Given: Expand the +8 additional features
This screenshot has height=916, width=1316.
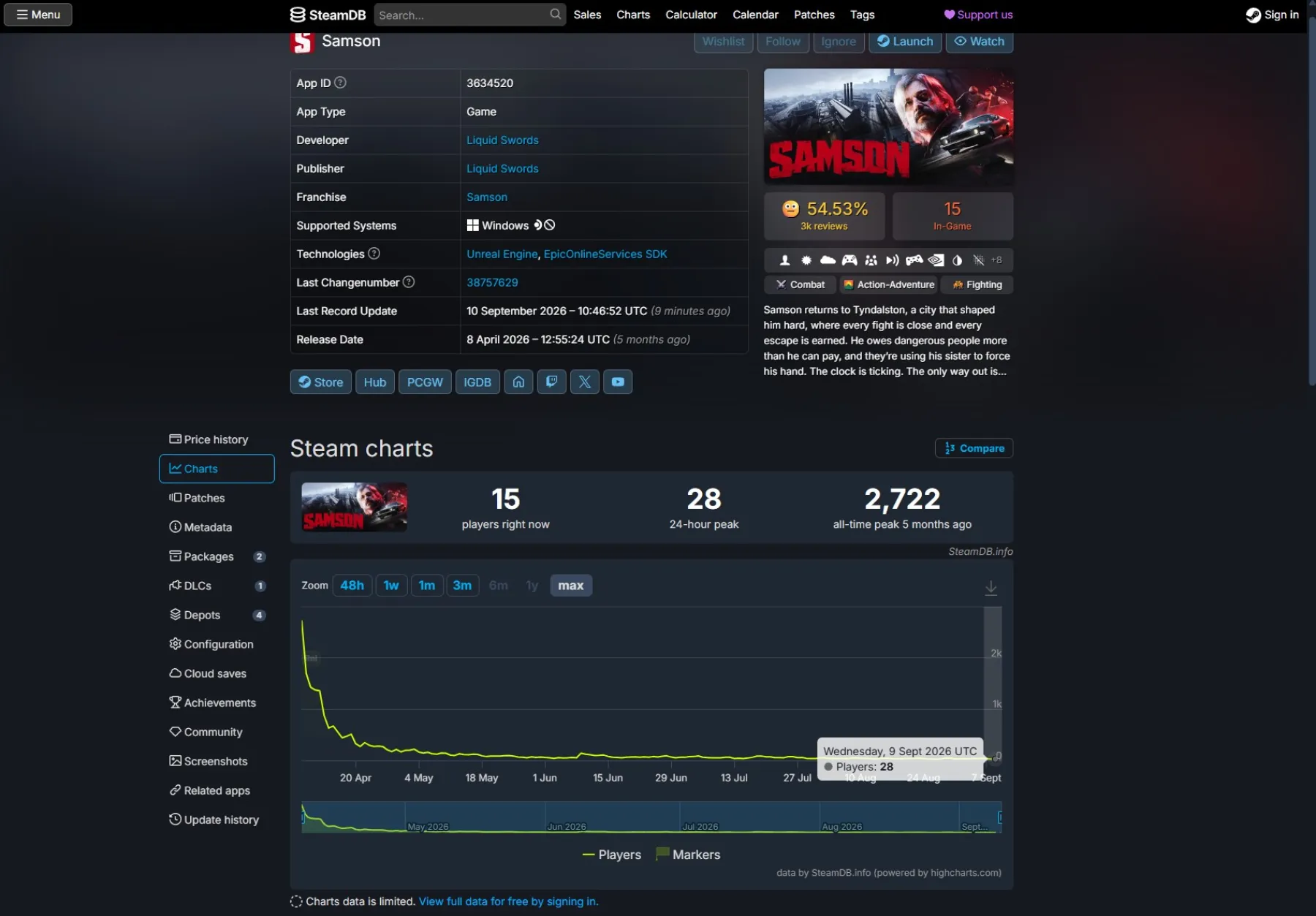Looking at the screenshot, I should (997, 260).
